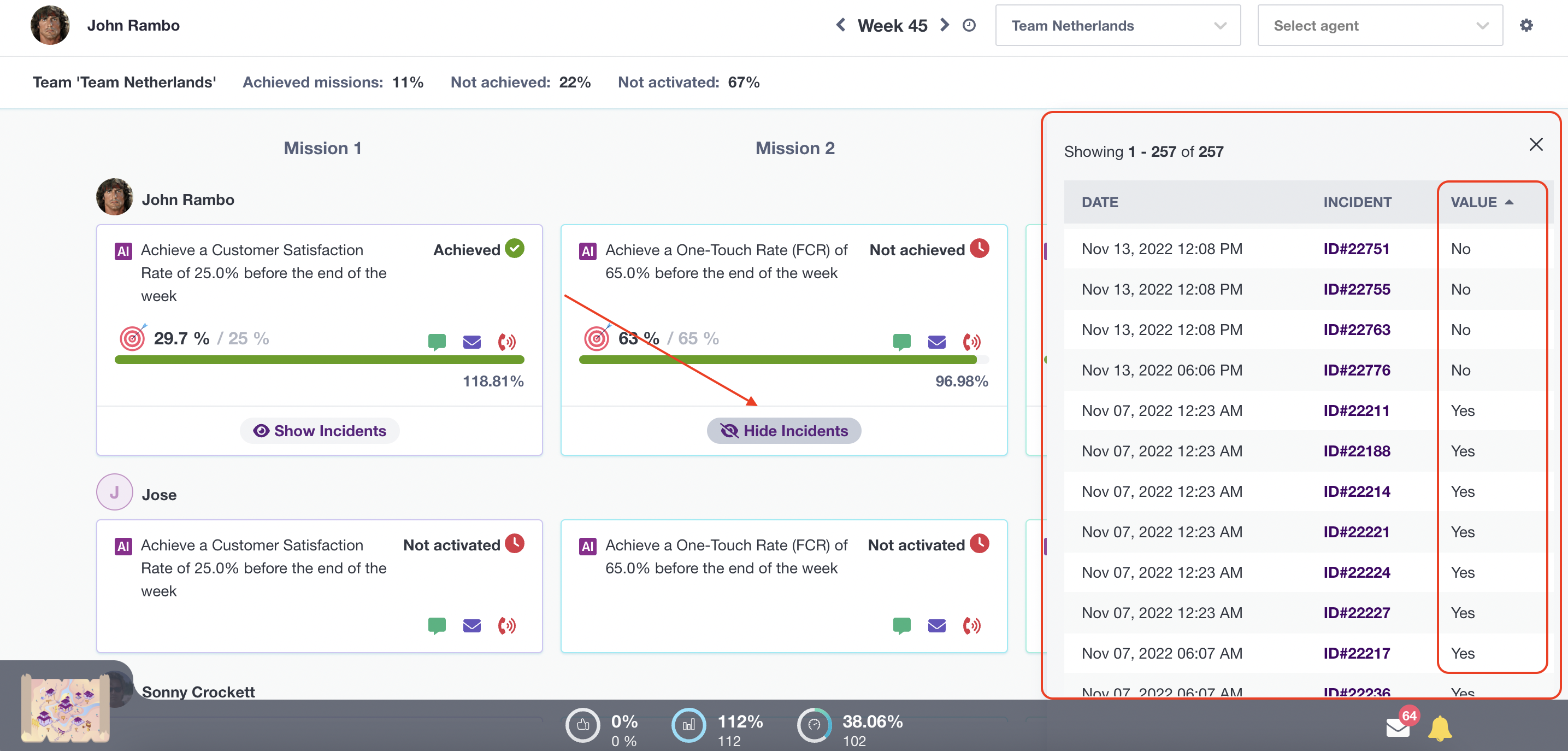Click the settings gear icon

(x=1525, y=25)
